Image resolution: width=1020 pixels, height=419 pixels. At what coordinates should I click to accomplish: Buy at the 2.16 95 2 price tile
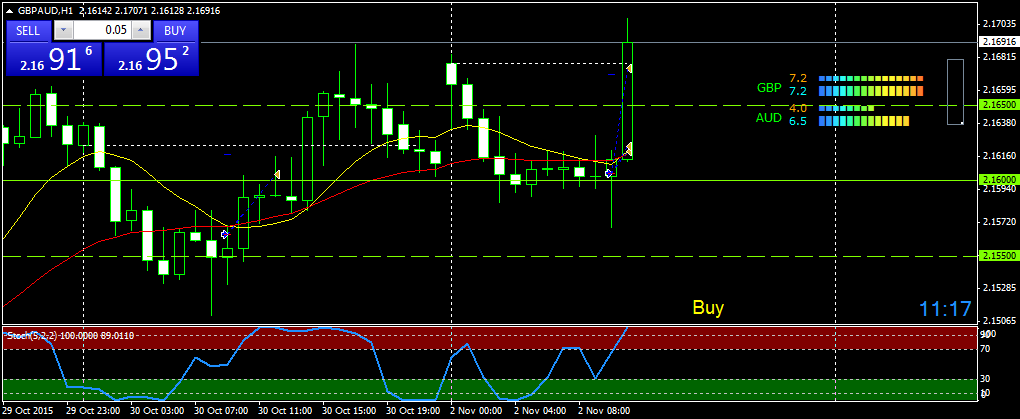[x=151, y=59]
